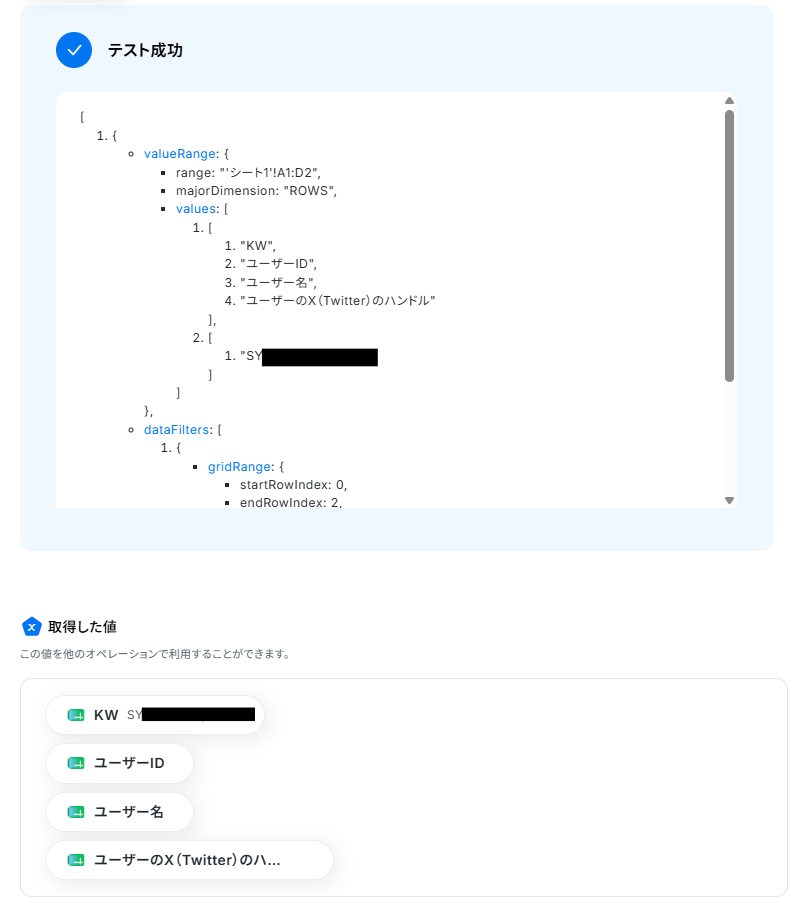Click the blue checkmark success icon
This screenshot has width=799, height=906.
pyautogui.click(x=74, y=50)
